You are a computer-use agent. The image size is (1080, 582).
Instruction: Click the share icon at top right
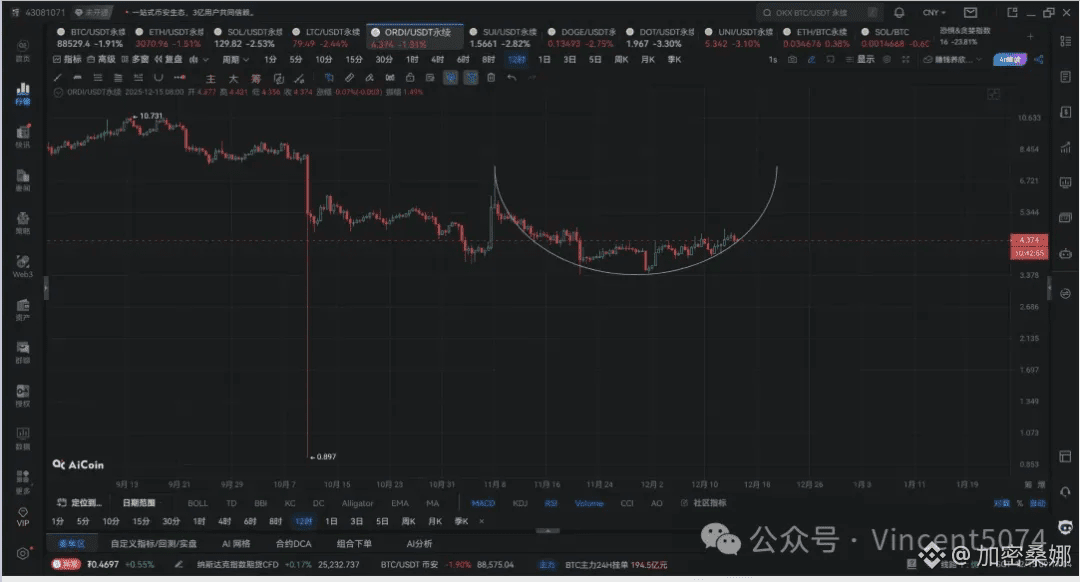click(x=1039, y=59)
